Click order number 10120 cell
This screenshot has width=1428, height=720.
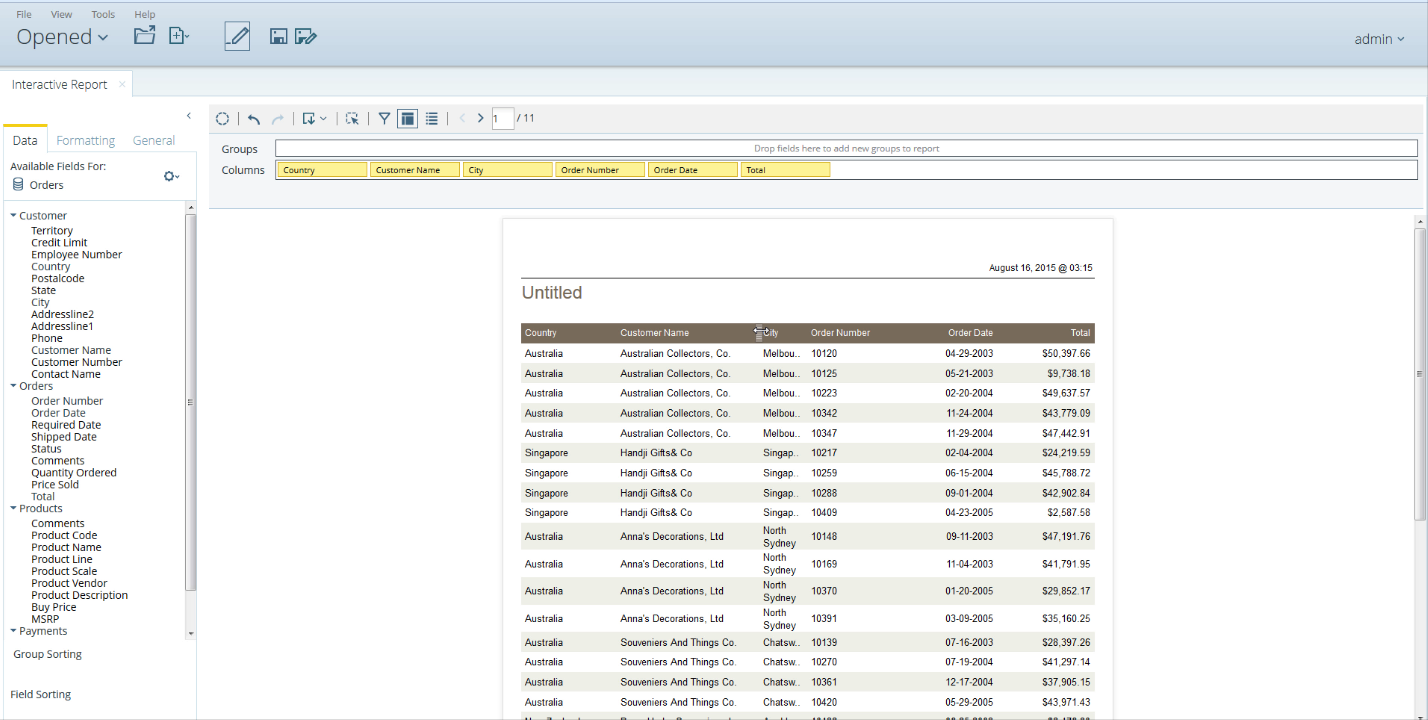coord(824,354)
